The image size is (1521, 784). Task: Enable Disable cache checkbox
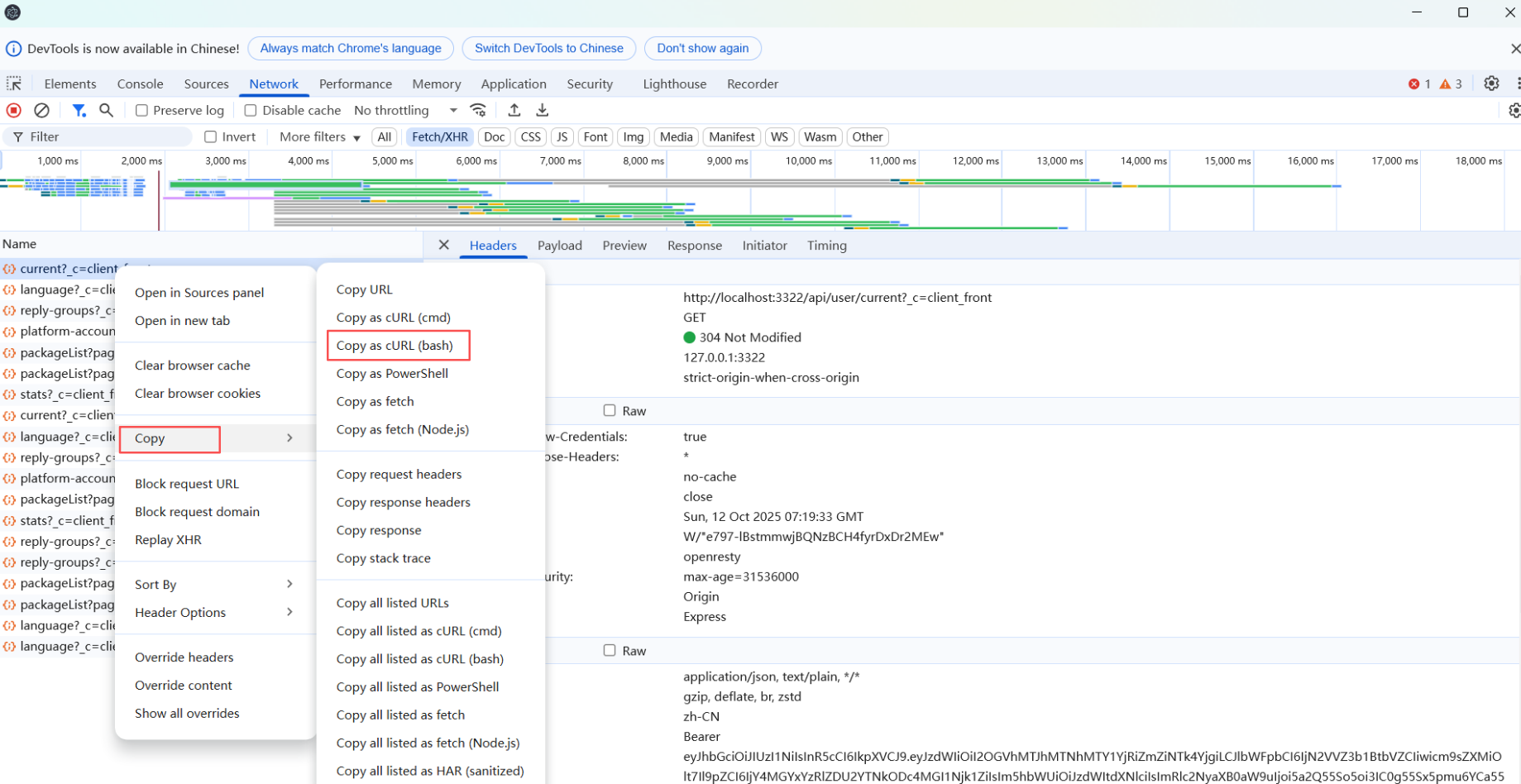click(x=251, y=110)
